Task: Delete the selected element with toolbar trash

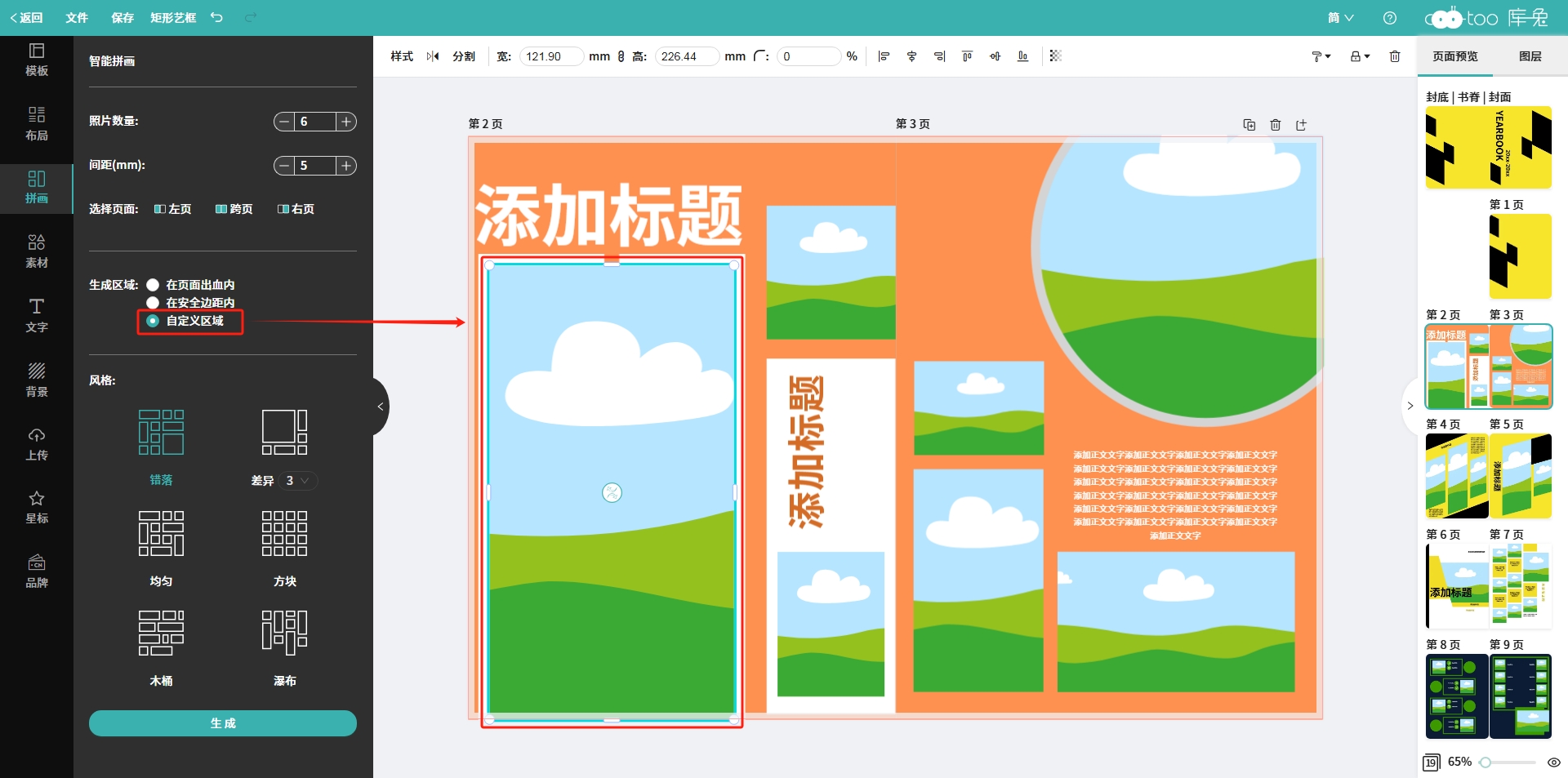Action: click(1395, 56)
